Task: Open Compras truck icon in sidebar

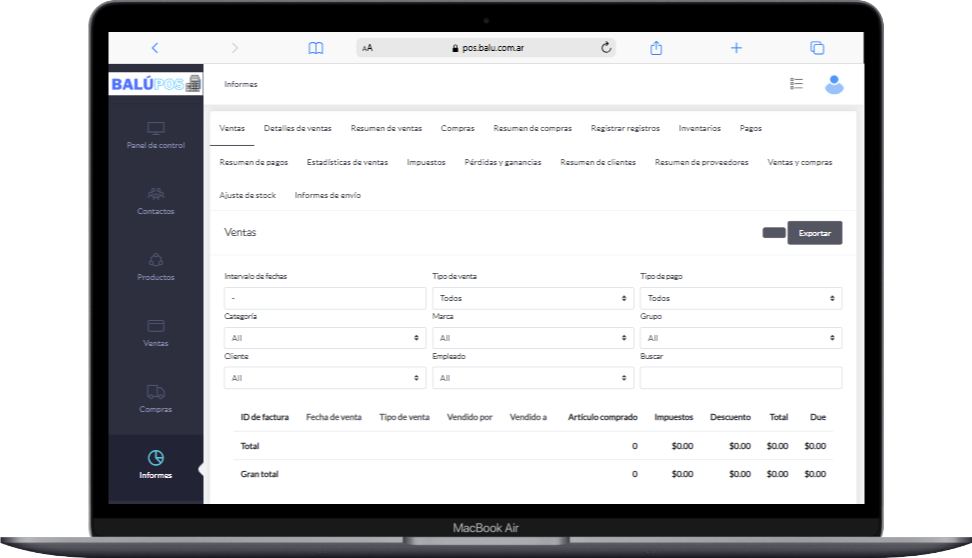Action: click(x=155, y=392)
